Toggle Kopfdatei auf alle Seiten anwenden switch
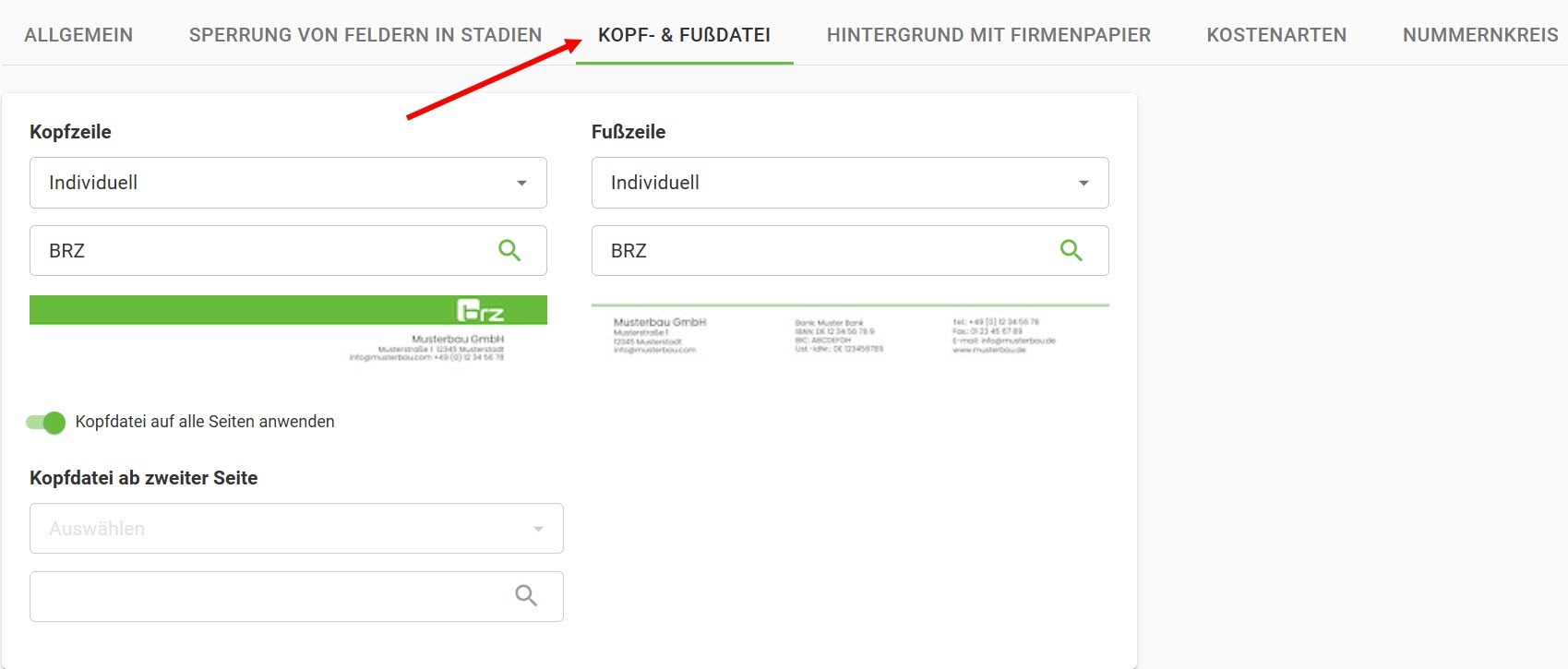The height and width of the screenshot is (669, 1568). [x=46, y=423]
